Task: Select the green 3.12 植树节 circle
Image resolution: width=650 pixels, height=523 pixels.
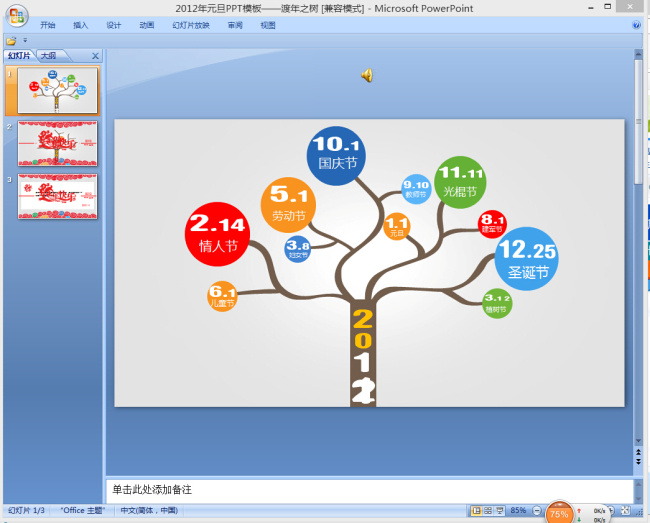Action: [x=497, y=303]
